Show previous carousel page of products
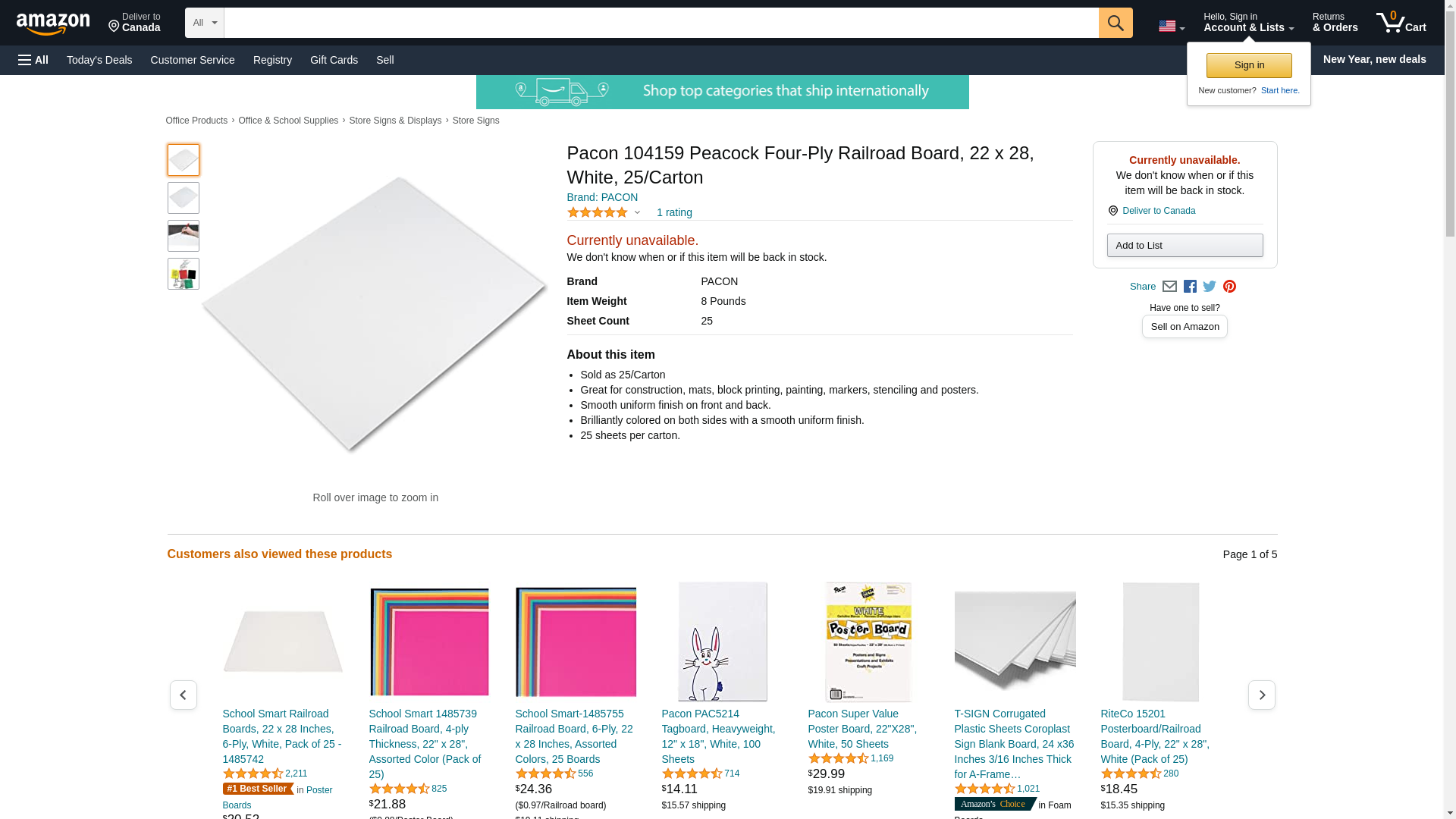Image resolution: width=1456 pixels, height=819 pixels. coord(183,695)
